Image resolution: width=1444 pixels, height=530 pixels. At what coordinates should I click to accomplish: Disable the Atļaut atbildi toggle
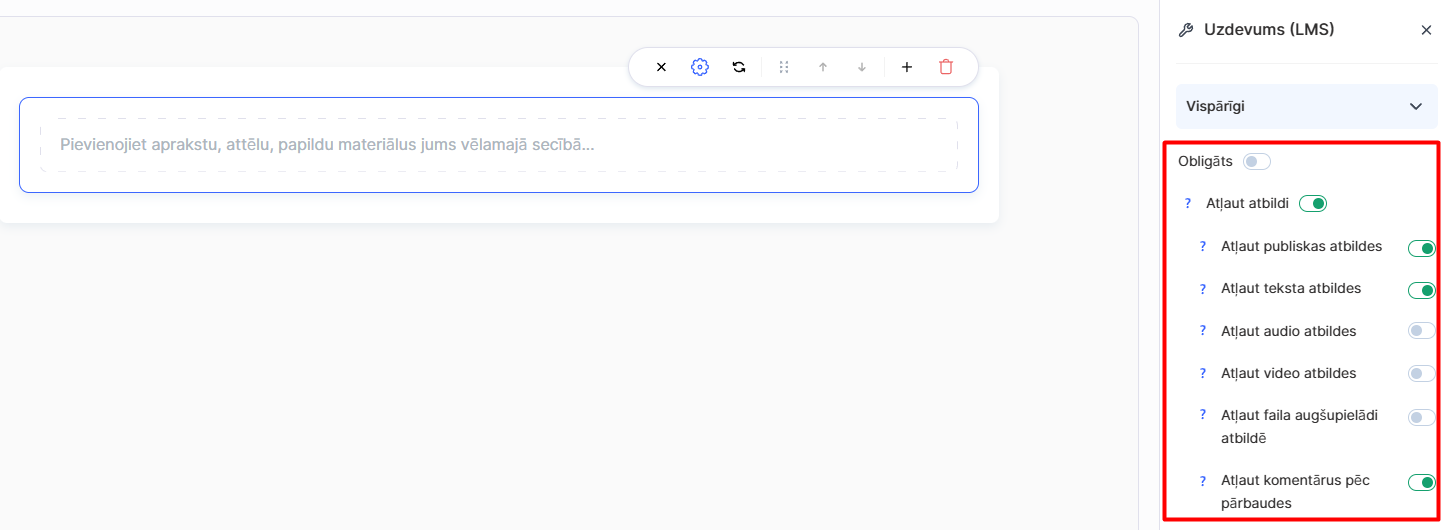1313,204
